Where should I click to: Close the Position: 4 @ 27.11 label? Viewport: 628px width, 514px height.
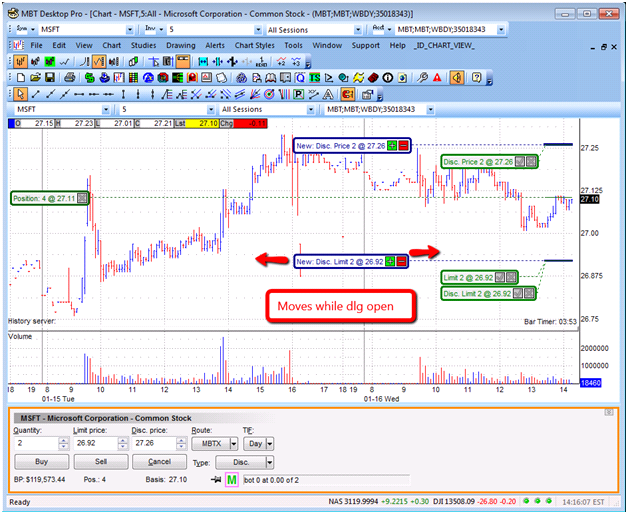coord(82,198)
